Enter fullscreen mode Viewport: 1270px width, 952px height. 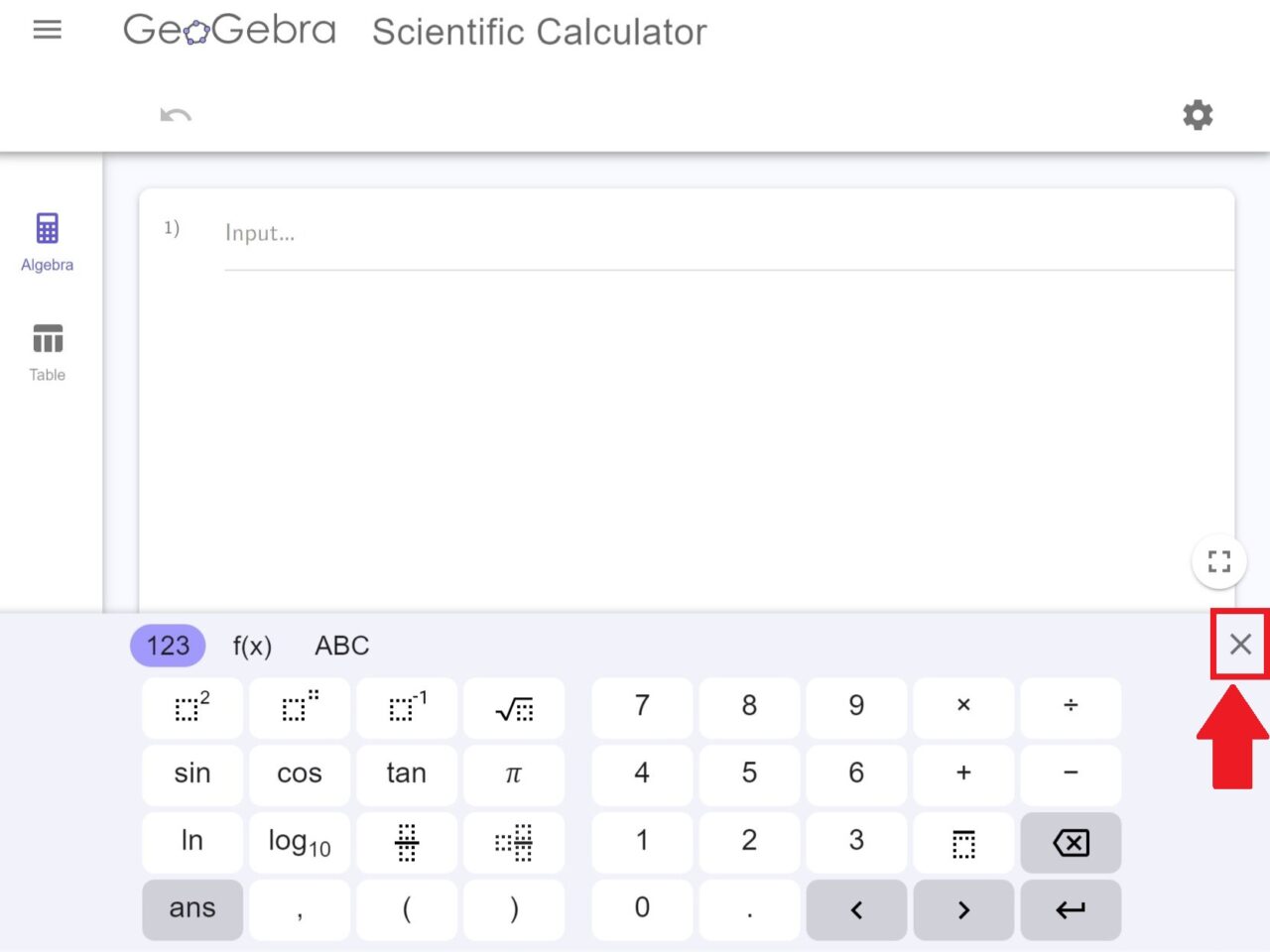pos(1218,561)
